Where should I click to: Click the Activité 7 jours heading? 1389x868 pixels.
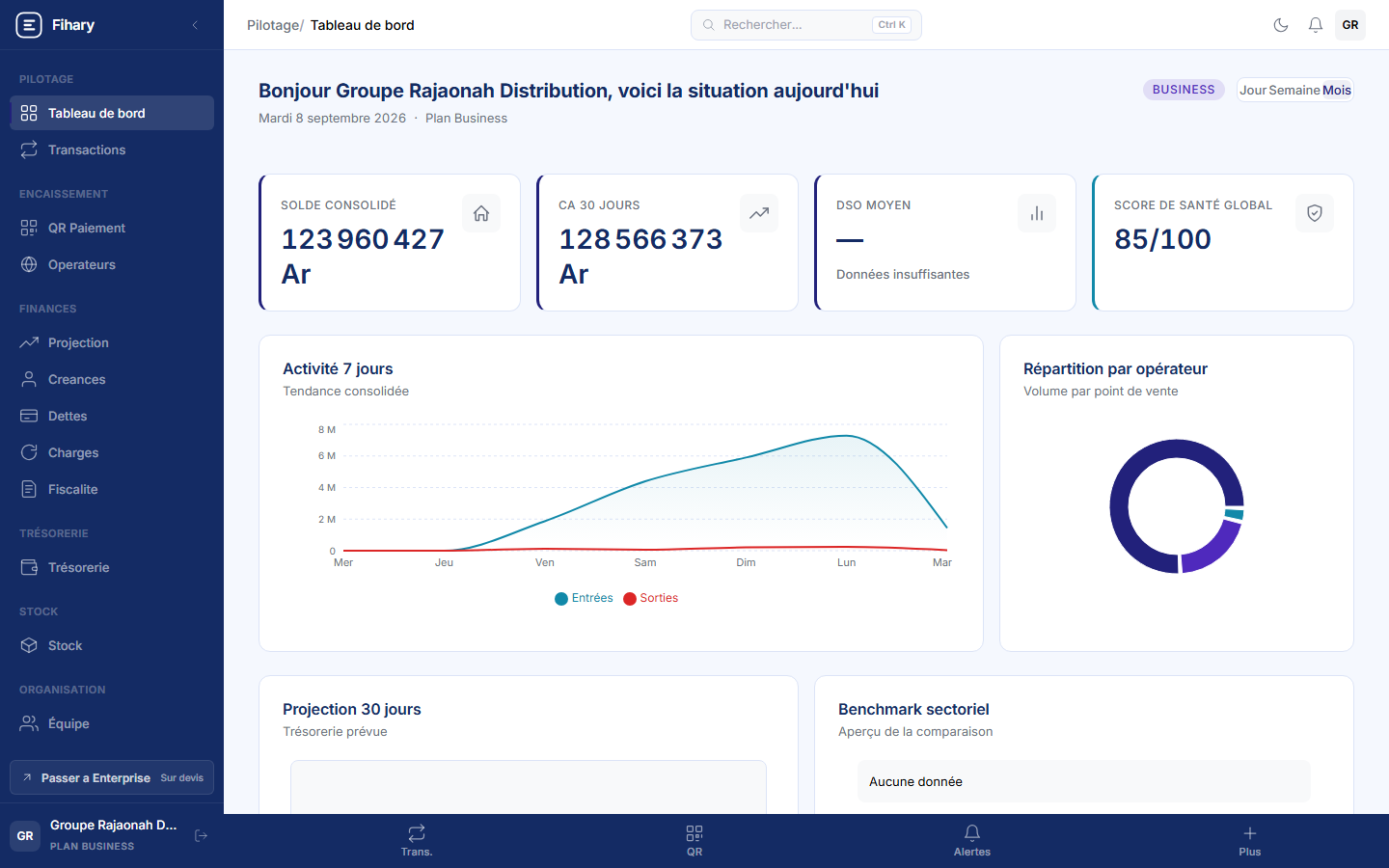338,368
